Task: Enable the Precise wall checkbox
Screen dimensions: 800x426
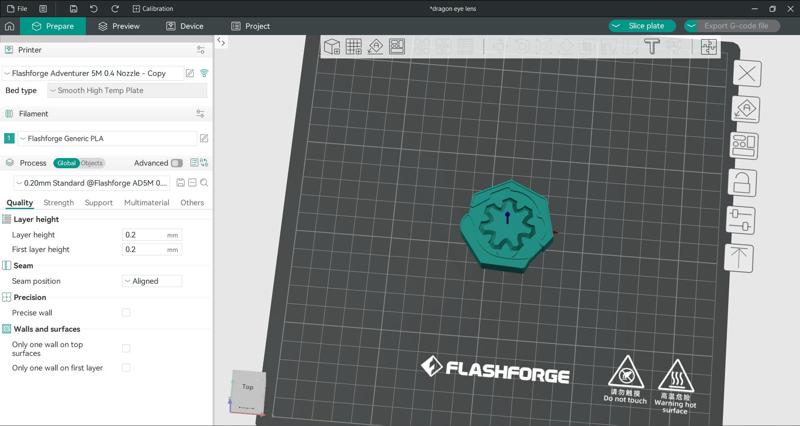Action: pyautogui.click(x=126, y=312)
